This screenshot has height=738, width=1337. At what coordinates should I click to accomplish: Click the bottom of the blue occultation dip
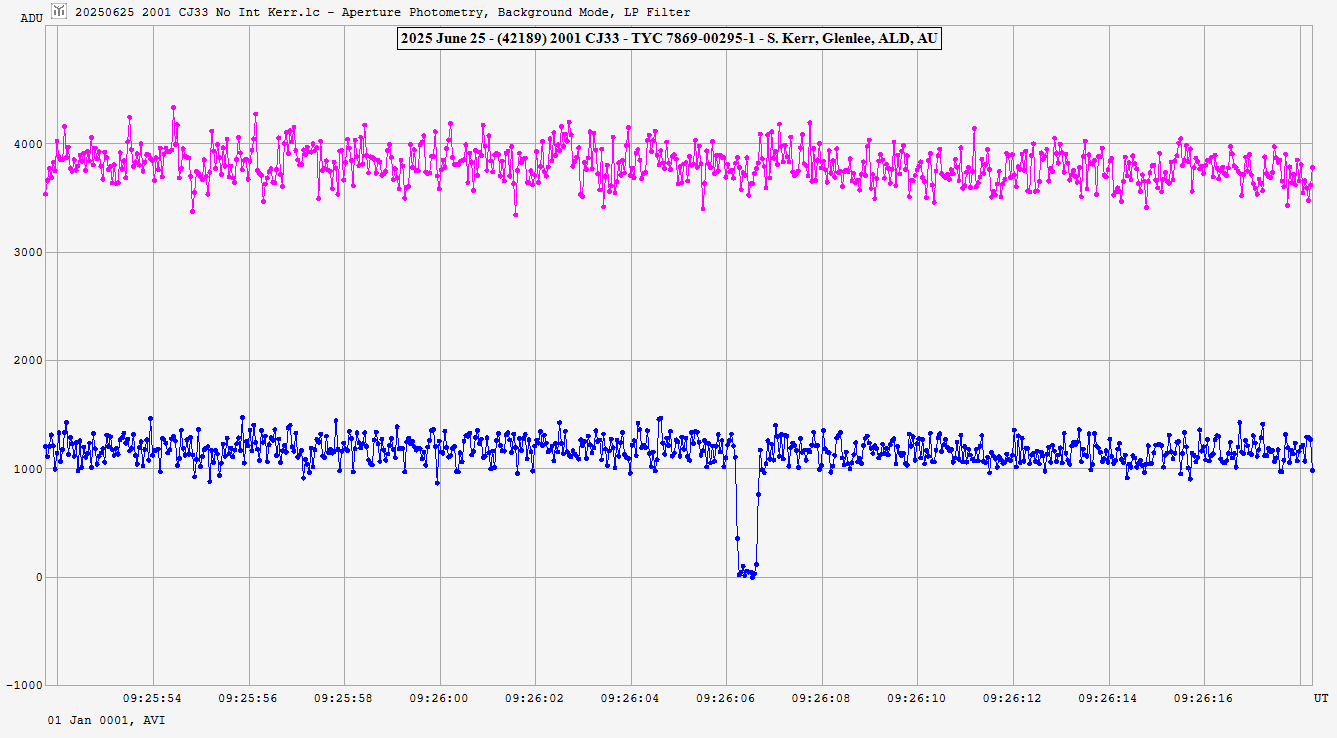(746, 573)
